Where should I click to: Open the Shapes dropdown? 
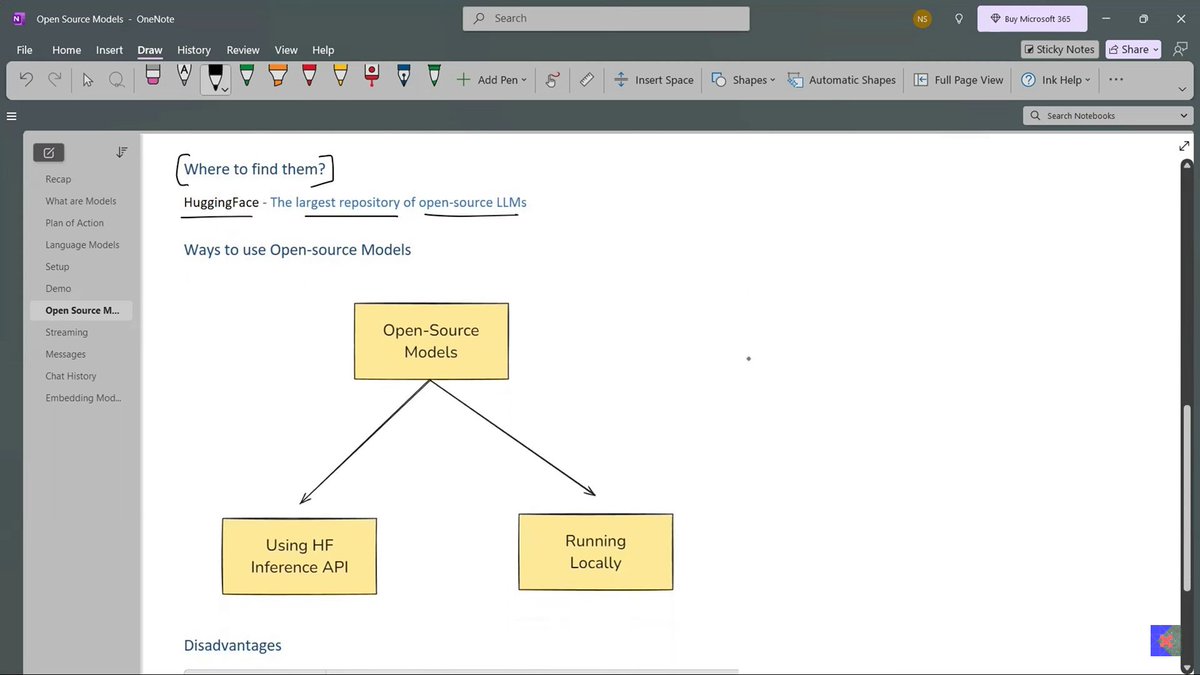pyautogui.click(x=743, y=79)
